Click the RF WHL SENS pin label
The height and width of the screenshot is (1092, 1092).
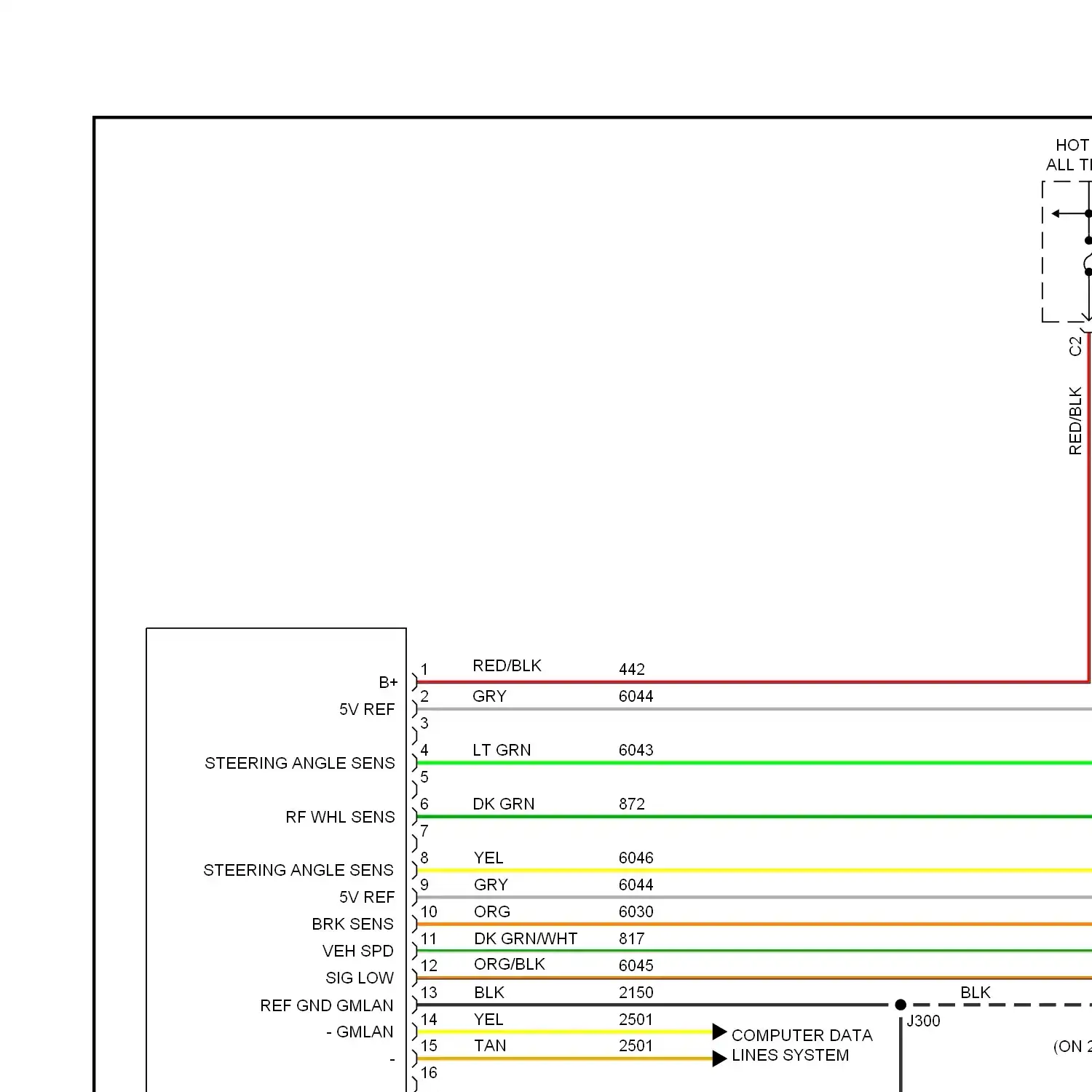click(340, 817)
